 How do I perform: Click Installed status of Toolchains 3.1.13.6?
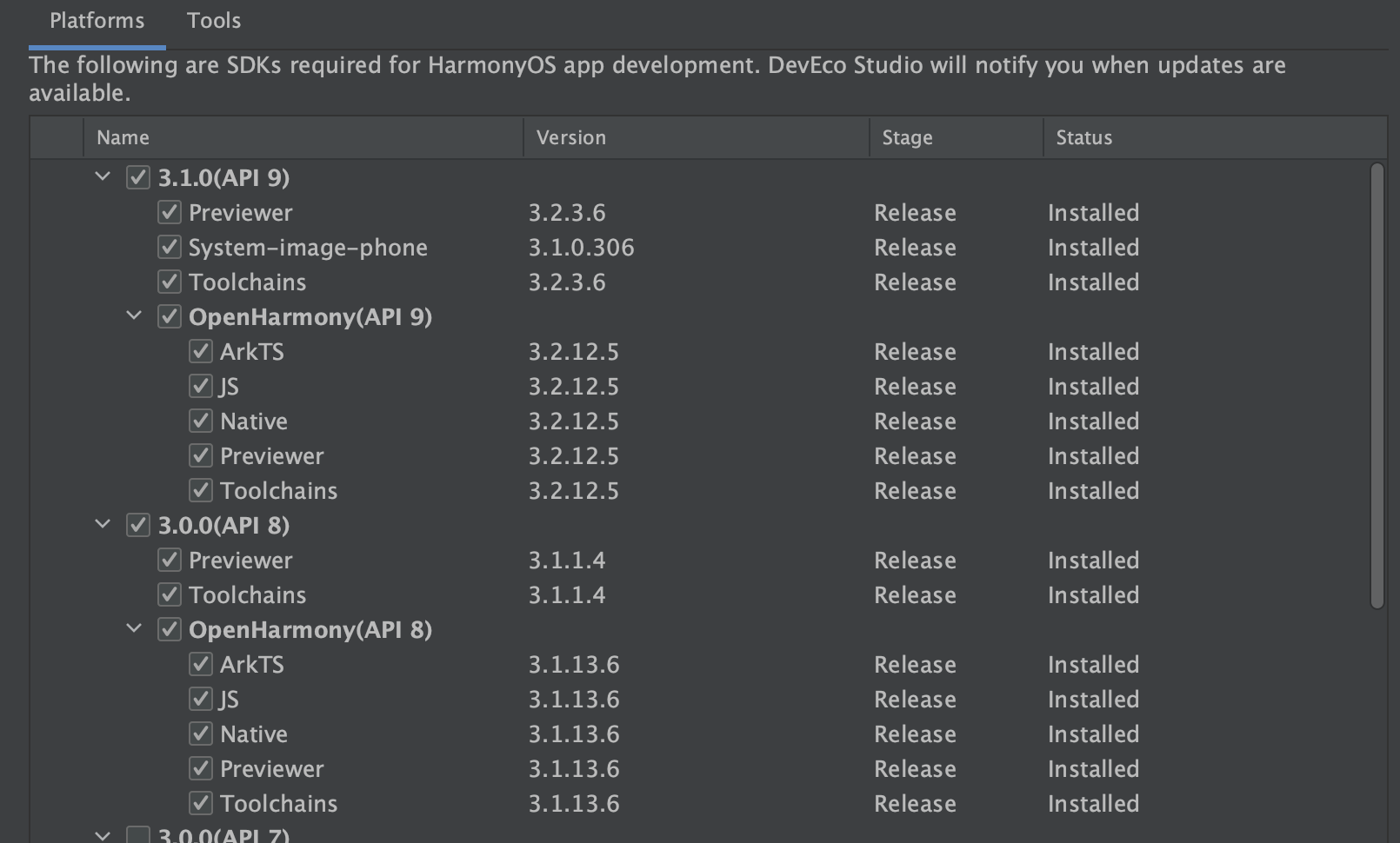[x=1093, y=804]
